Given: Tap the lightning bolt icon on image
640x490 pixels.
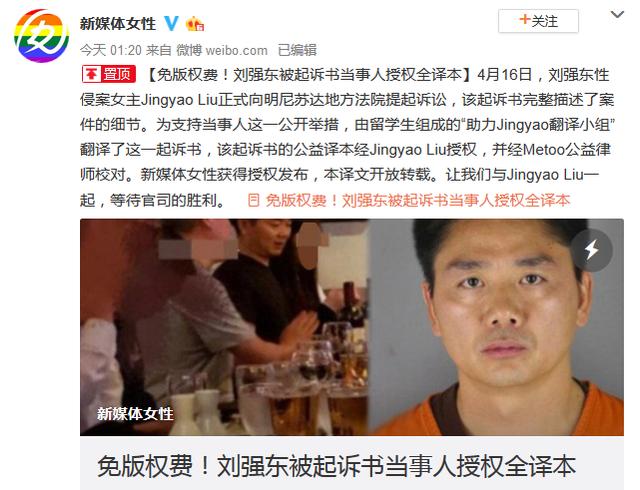Looking at the screenshot, I should [x=591, y=249].
